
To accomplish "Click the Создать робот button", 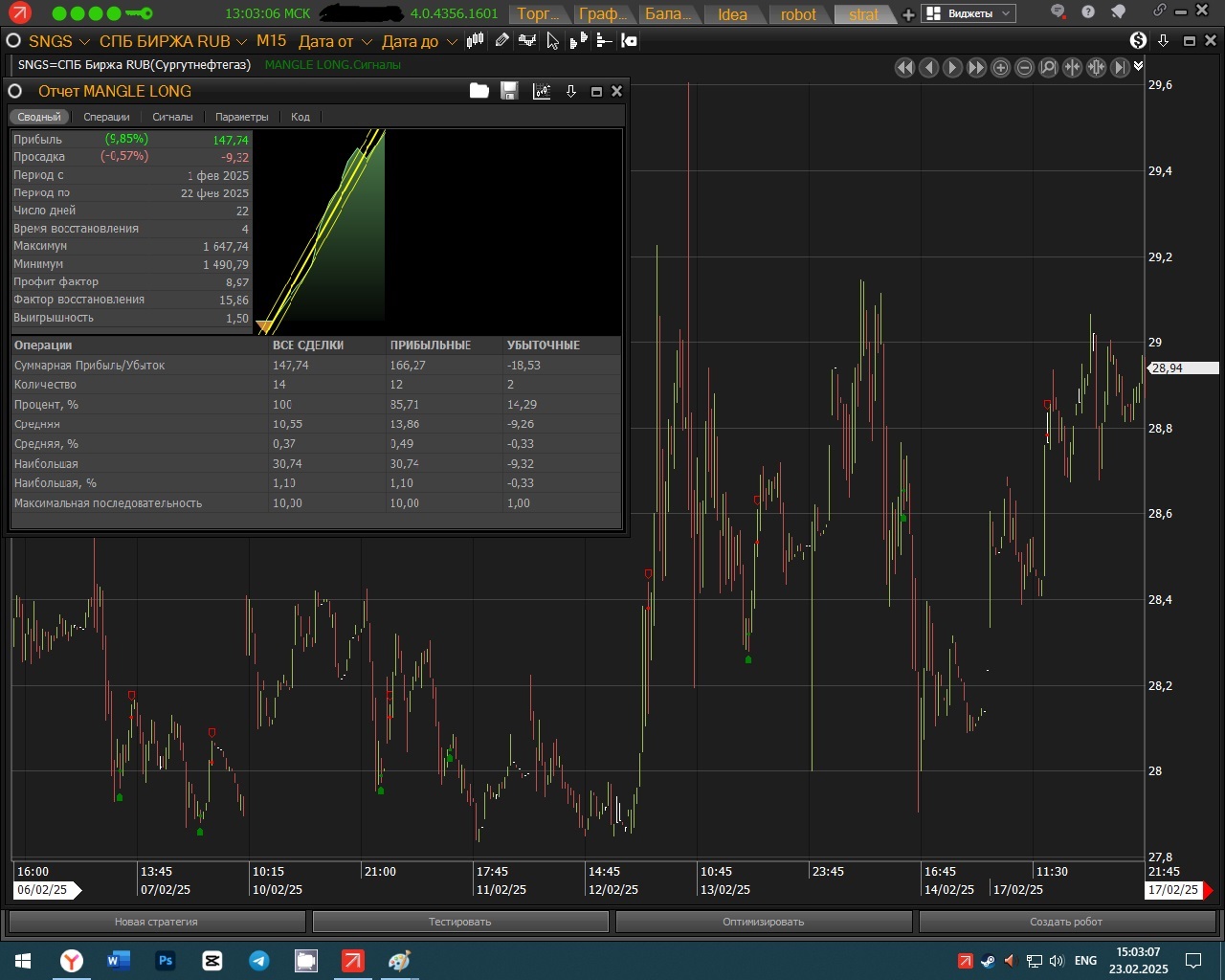I will click(x=1065, y=922).
